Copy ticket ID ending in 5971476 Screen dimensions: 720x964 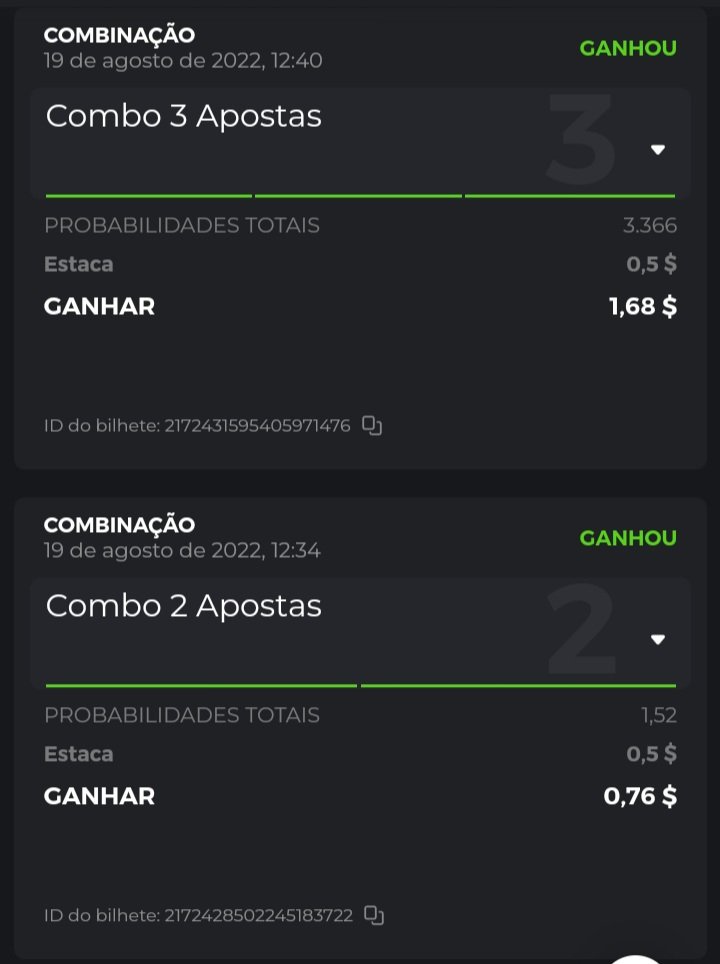coord(372,426)
